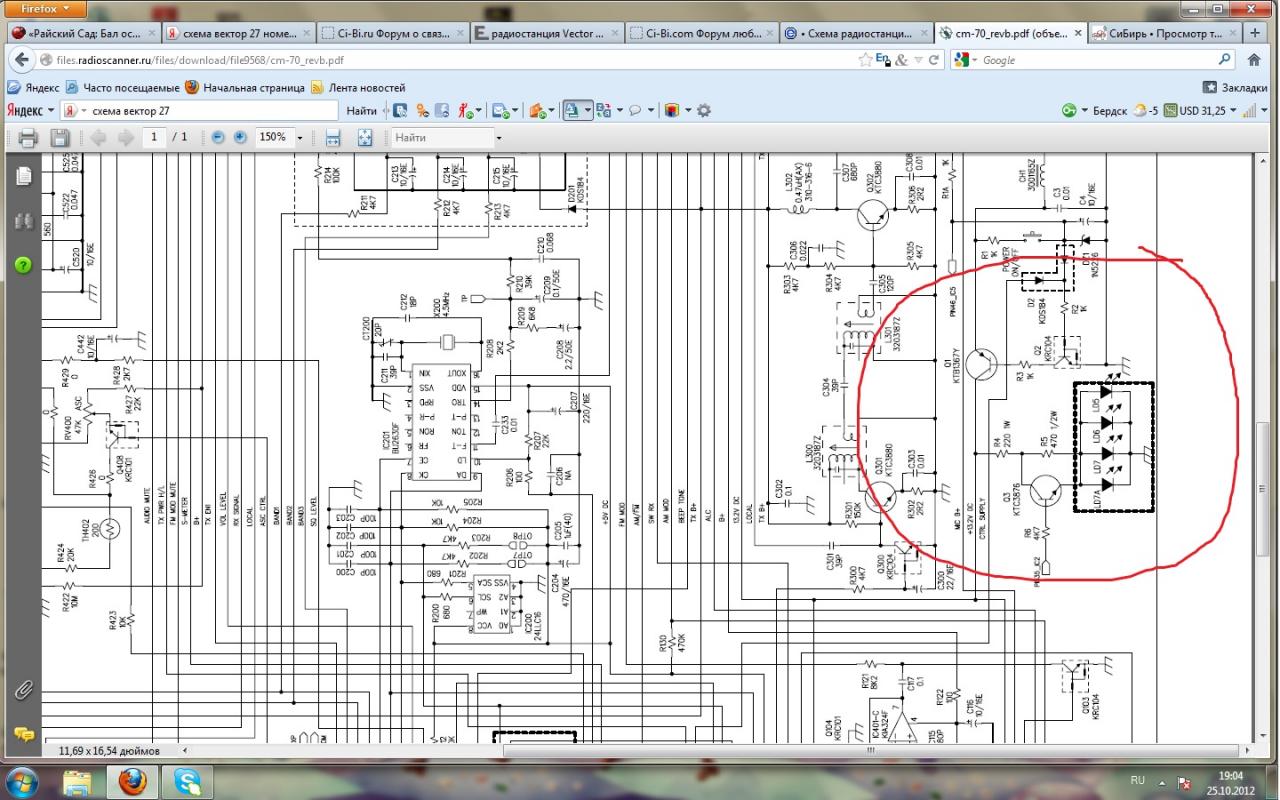This screenshot has width=1280, height=800.
Task: Open the attachments paperclip panel
Action: (x=24, y=689)
